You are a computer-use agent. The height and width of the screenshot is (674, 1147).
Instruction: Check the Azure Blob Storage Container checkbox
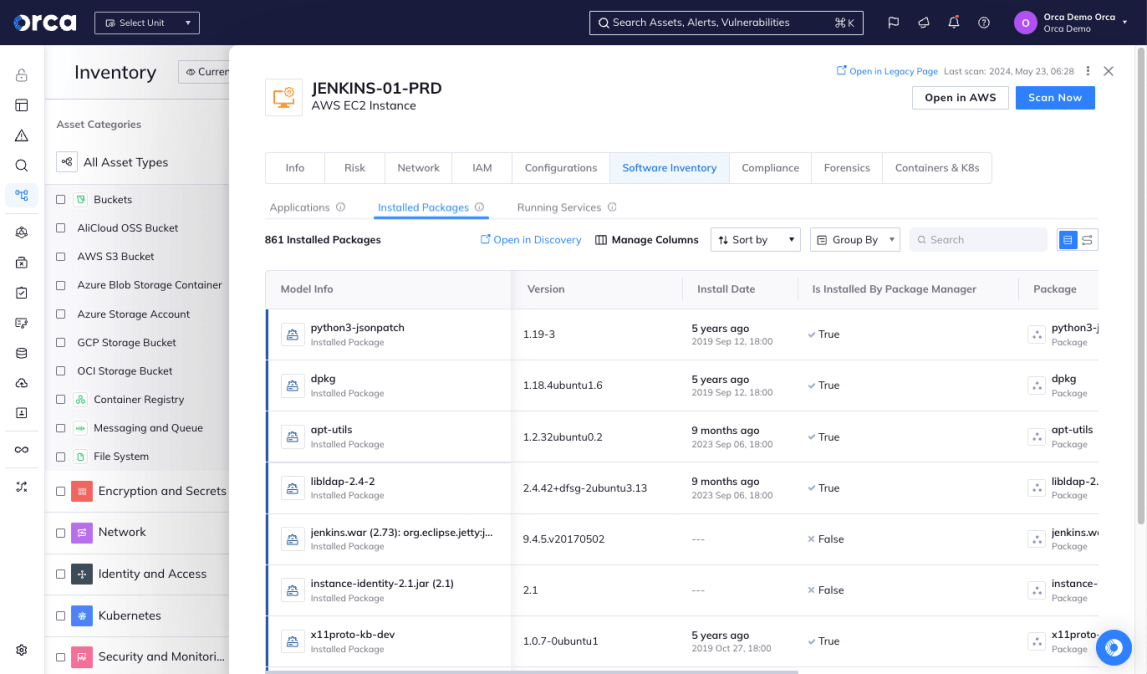click(x=61, y=285)
